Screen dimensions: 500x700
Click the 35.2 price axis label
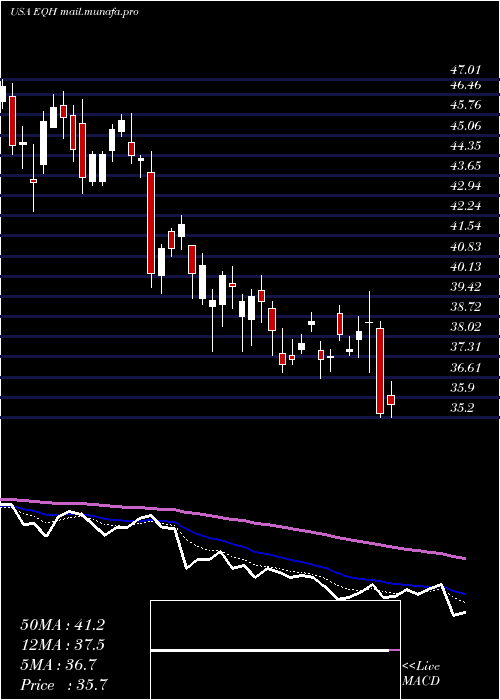pyautogui.click(x=462, y=408)
